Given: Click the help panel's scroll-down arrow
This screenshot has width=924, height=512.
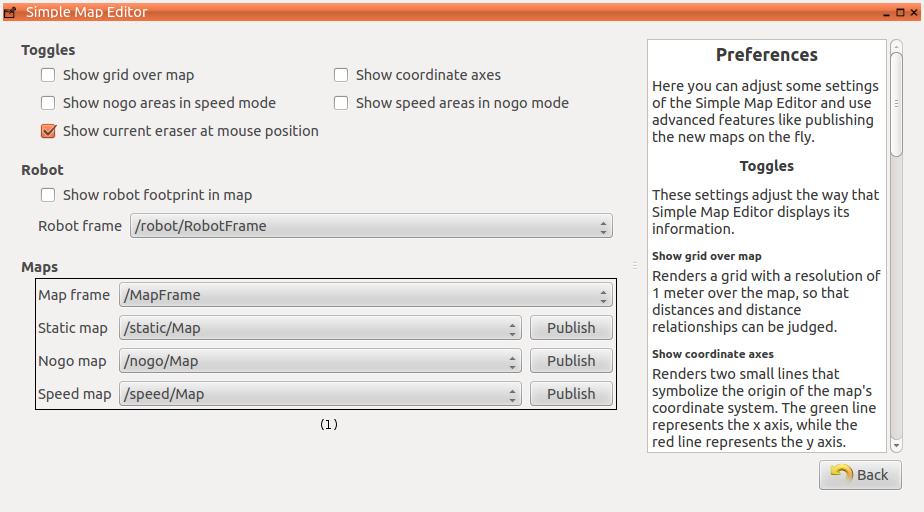Looking at the screenshot, I should [x=896, y=445].
